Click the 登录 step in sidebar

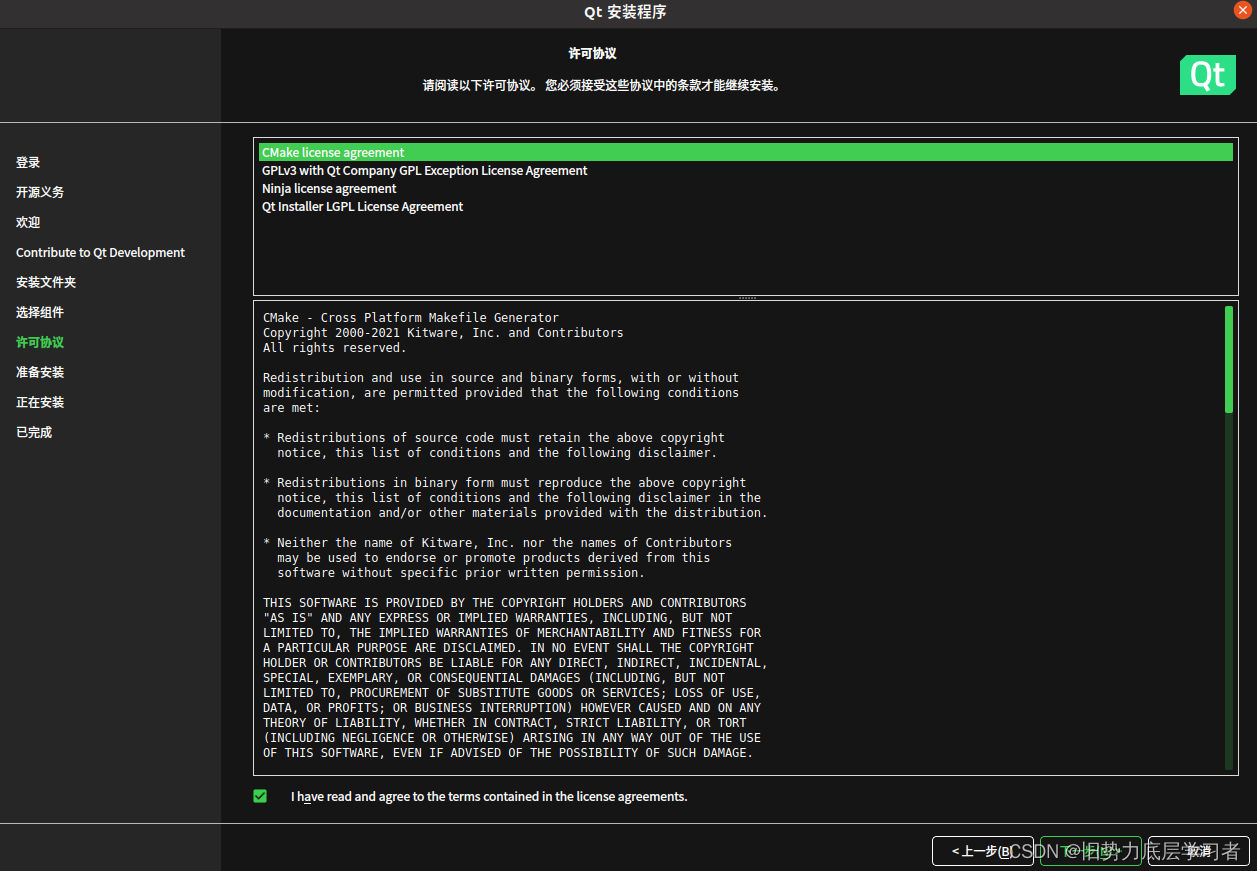[x=28, y=162]
